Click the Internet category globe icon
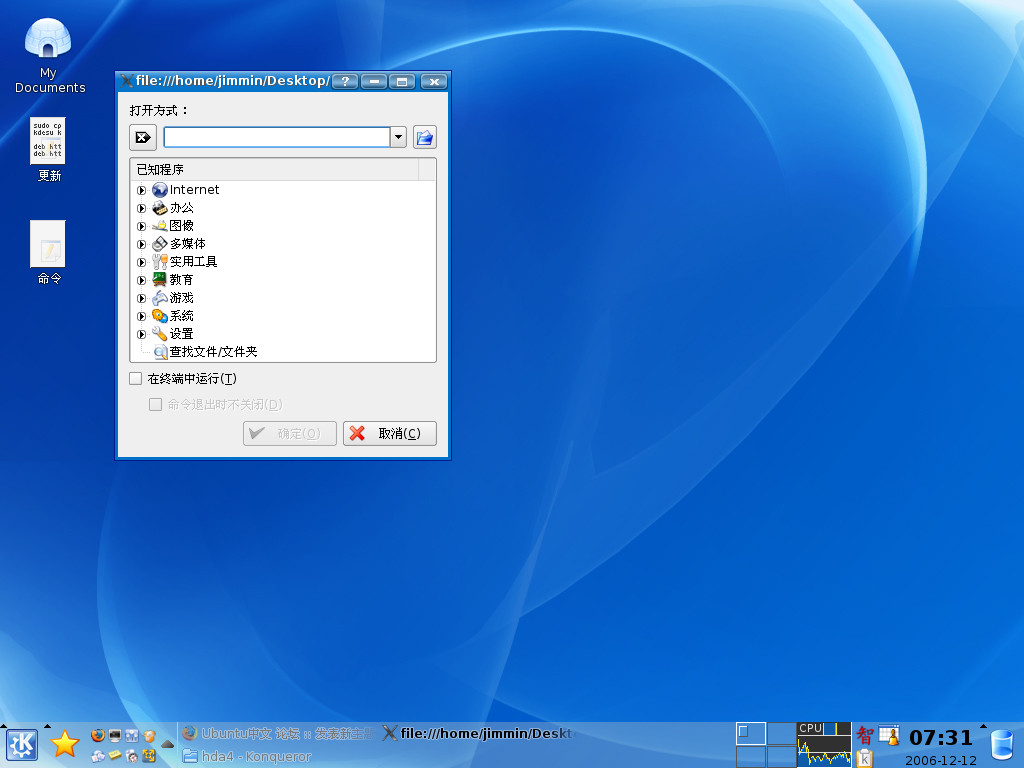 point(160,190)
